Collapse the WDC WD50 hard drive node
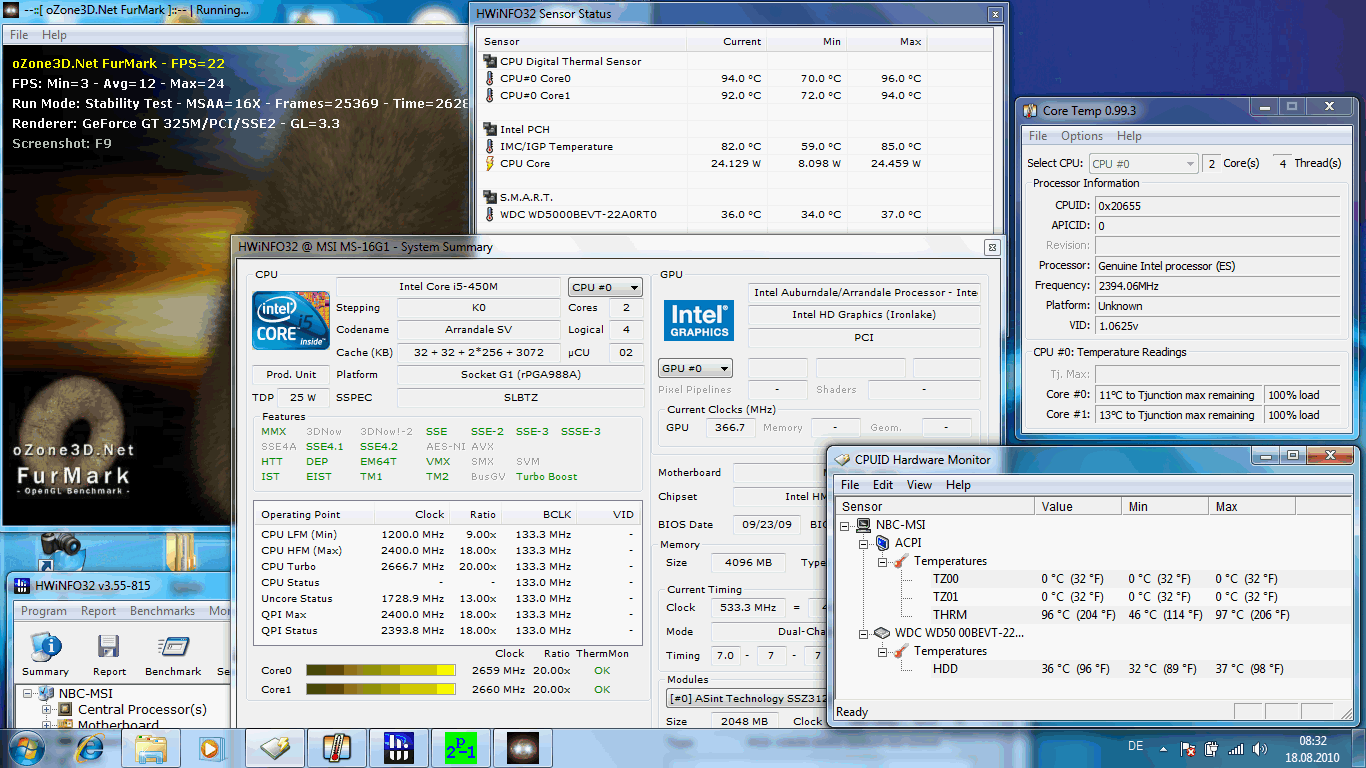The width and height of the screenshot is (1366, 768). (864, 633)
